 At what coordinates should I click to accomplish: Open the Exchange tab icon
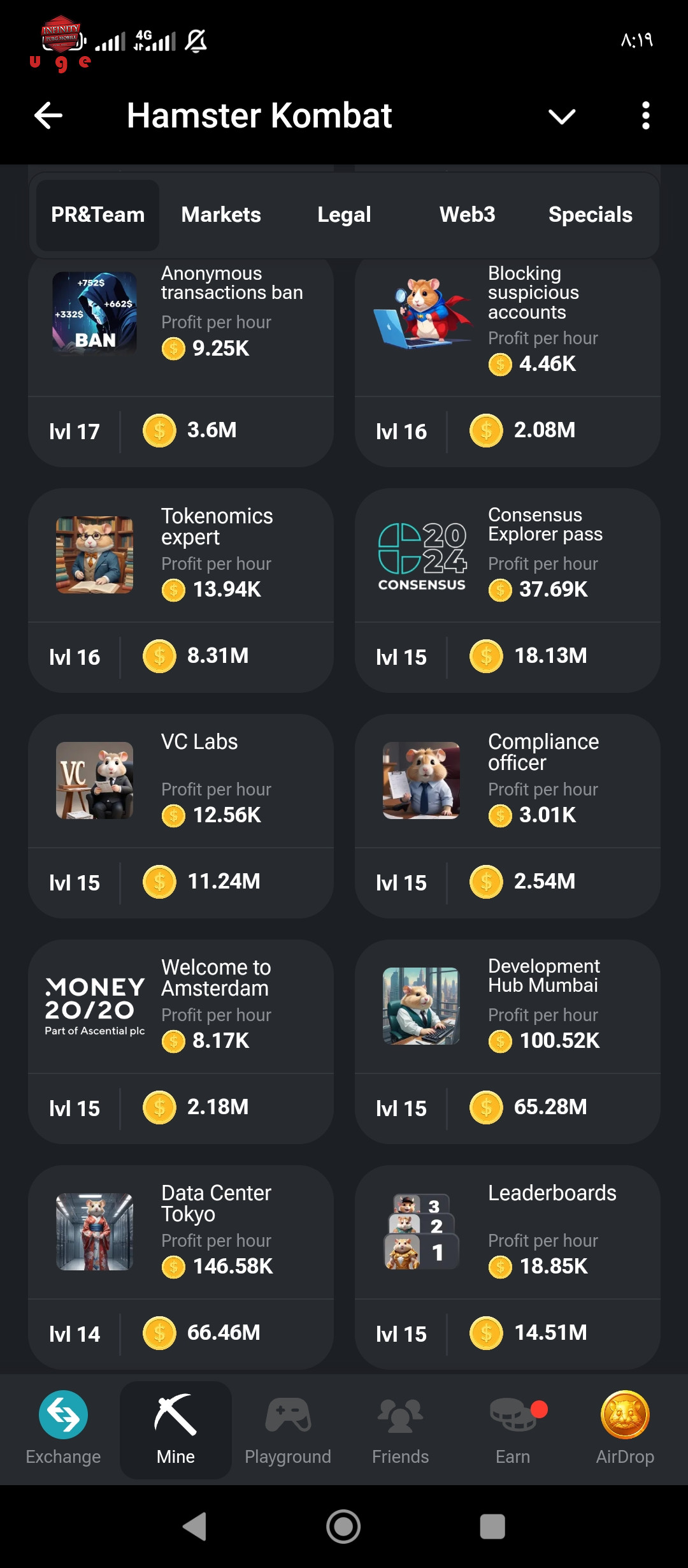[x=63, y=1414]
